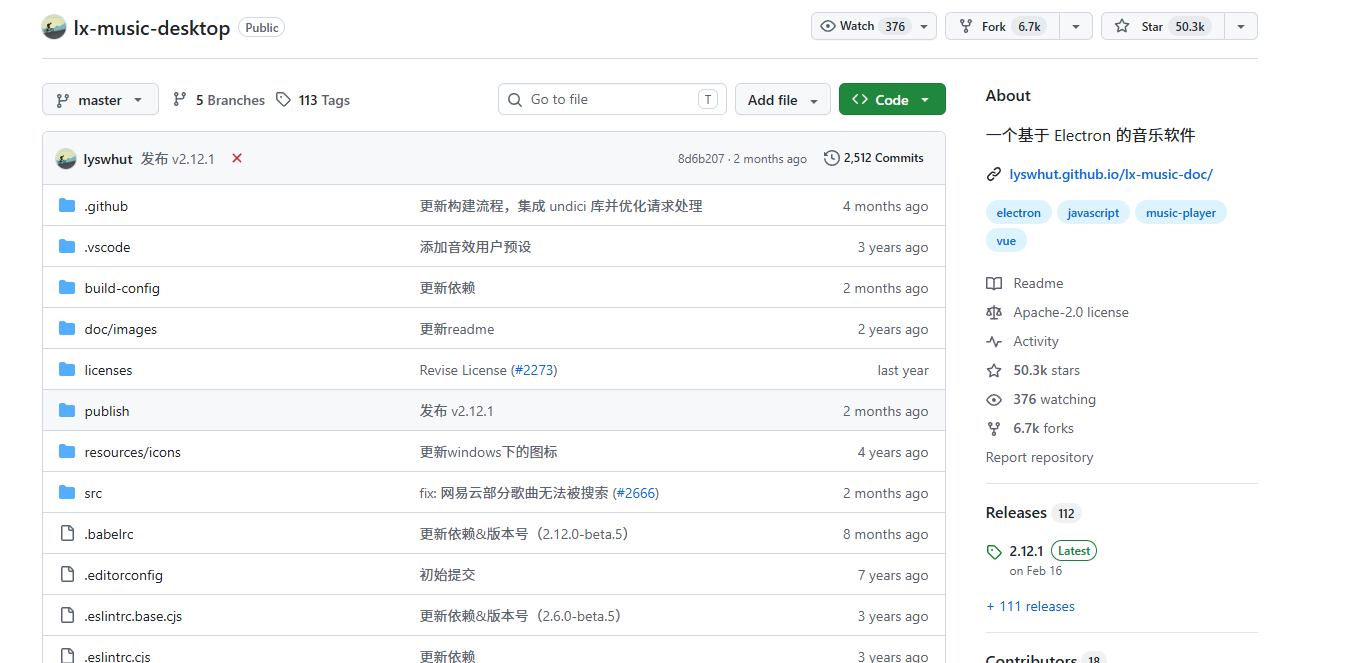
Task: Click the fork icon beside 6.7k forks
Action: pos(993,428)
